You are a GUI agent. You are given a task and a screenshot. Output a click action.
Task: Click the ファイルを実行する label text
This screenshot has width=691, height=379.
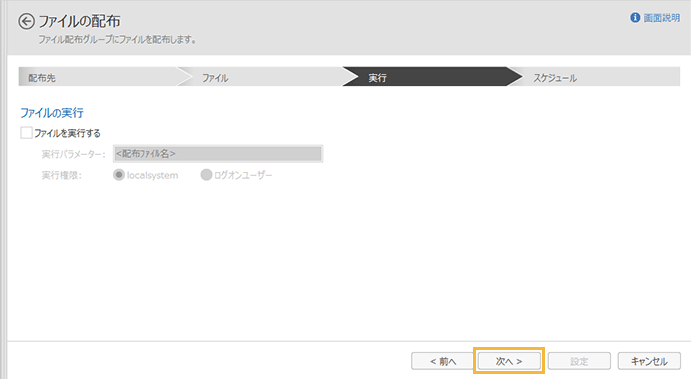(x=67, y=133)
